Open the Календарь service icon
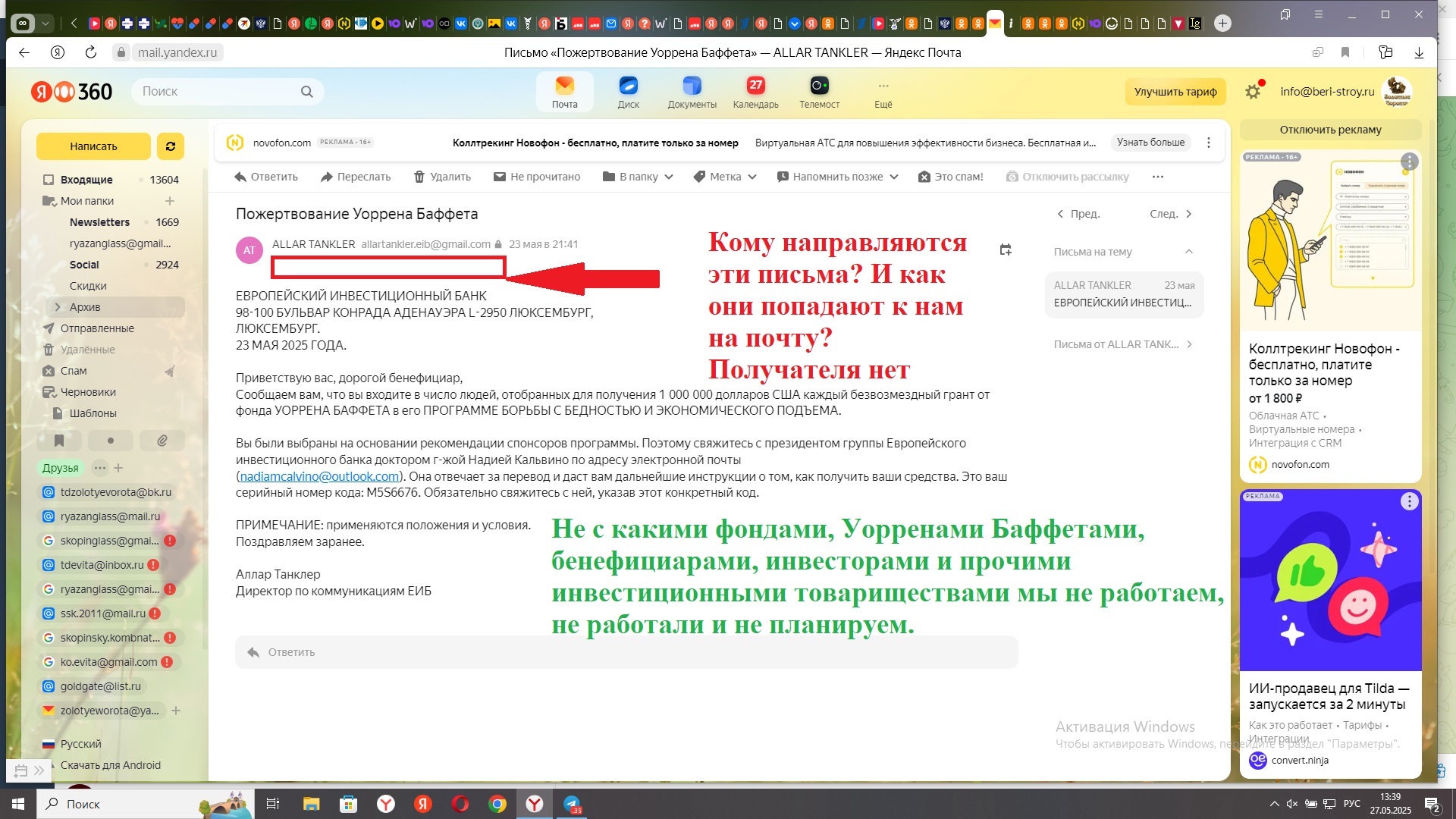 point(755,92)
